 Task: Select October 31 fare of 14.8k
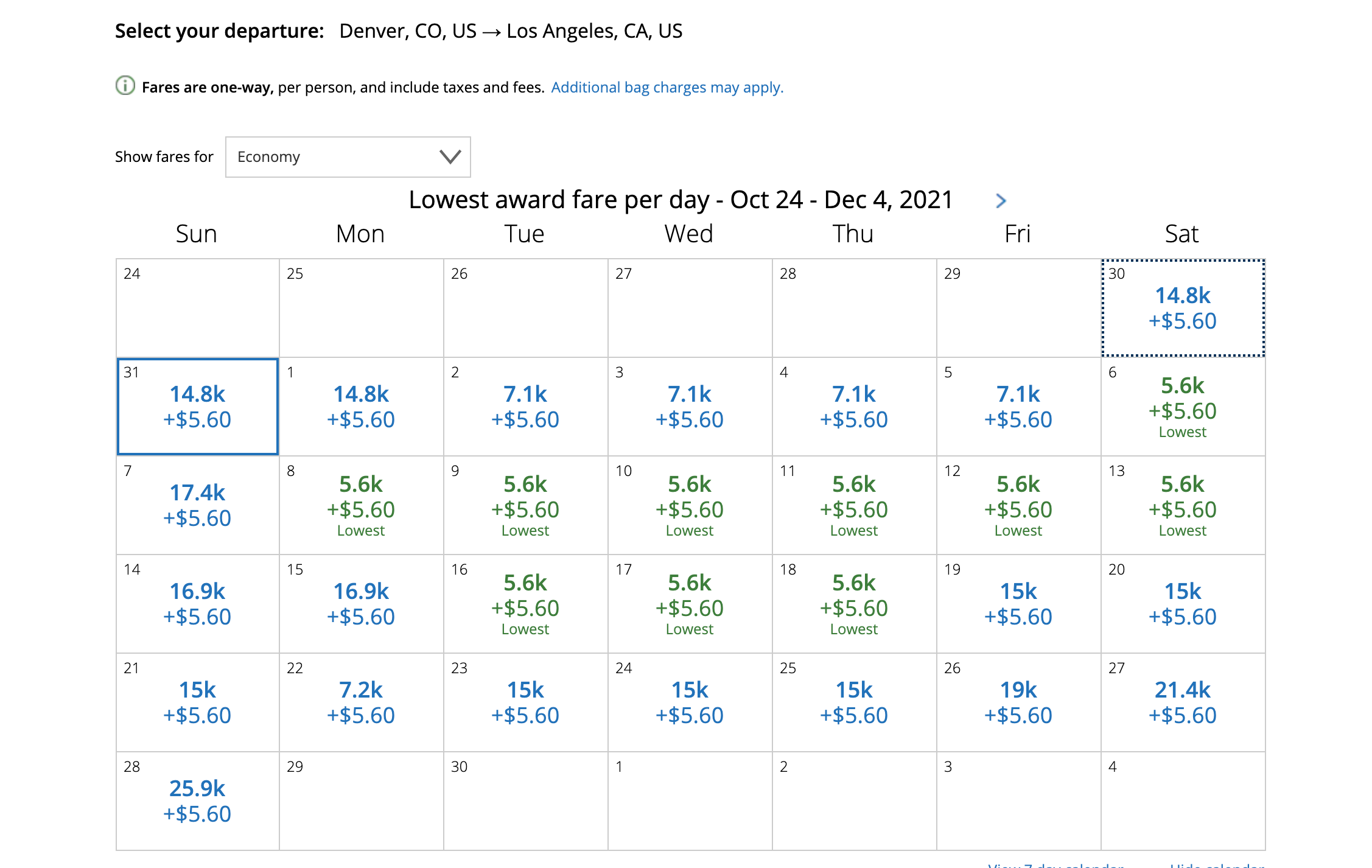[x=197, y=407]
